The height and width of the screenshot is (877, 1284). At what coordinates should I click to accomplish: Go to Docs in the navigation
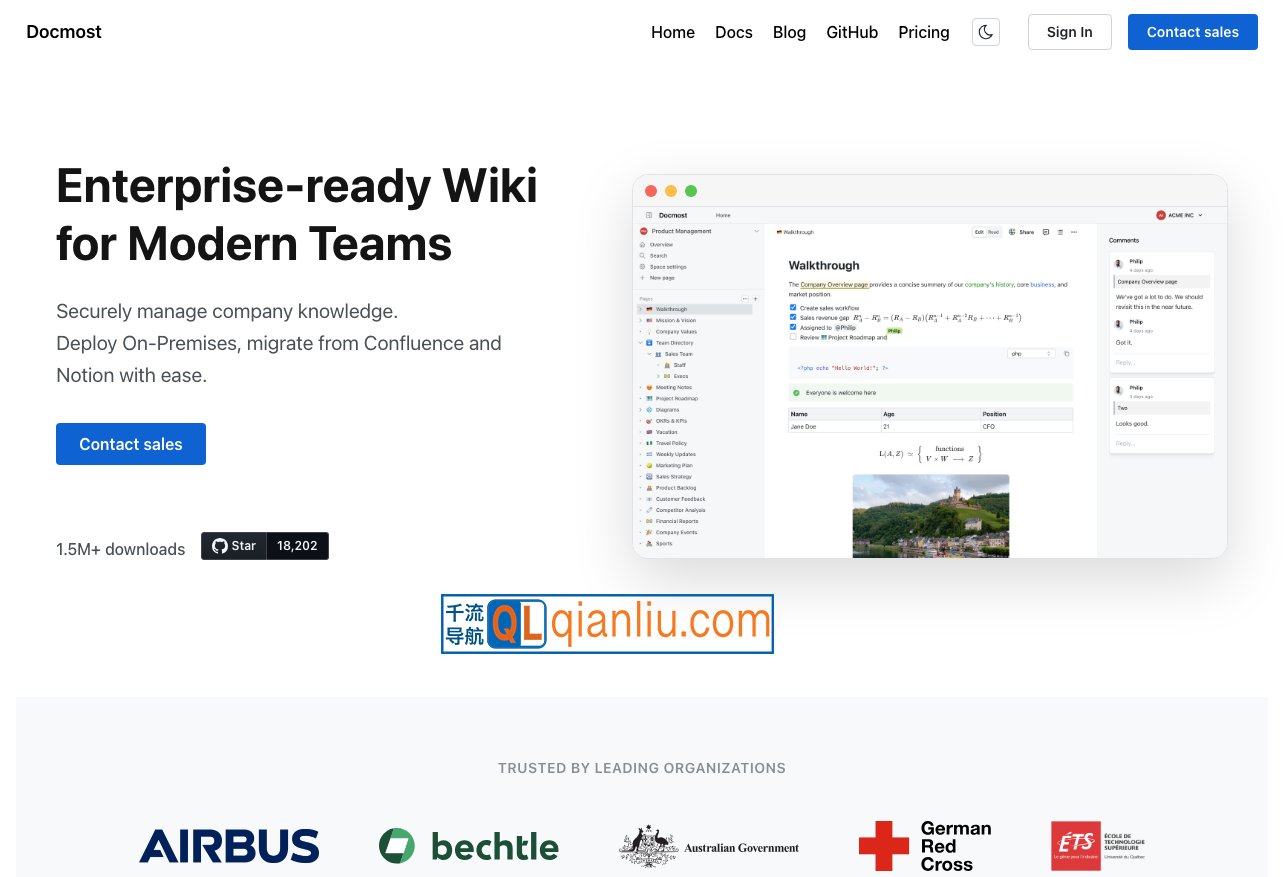point(733,32)
